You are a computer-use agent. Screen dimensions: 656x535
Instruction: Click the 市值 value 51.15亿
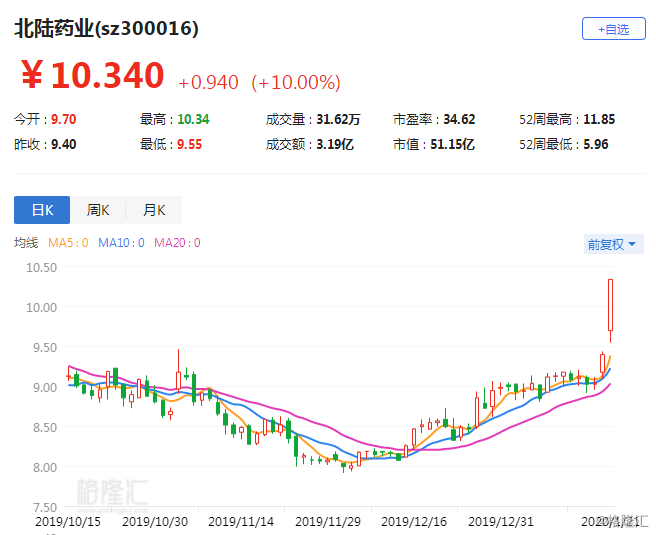coord(452,144)
